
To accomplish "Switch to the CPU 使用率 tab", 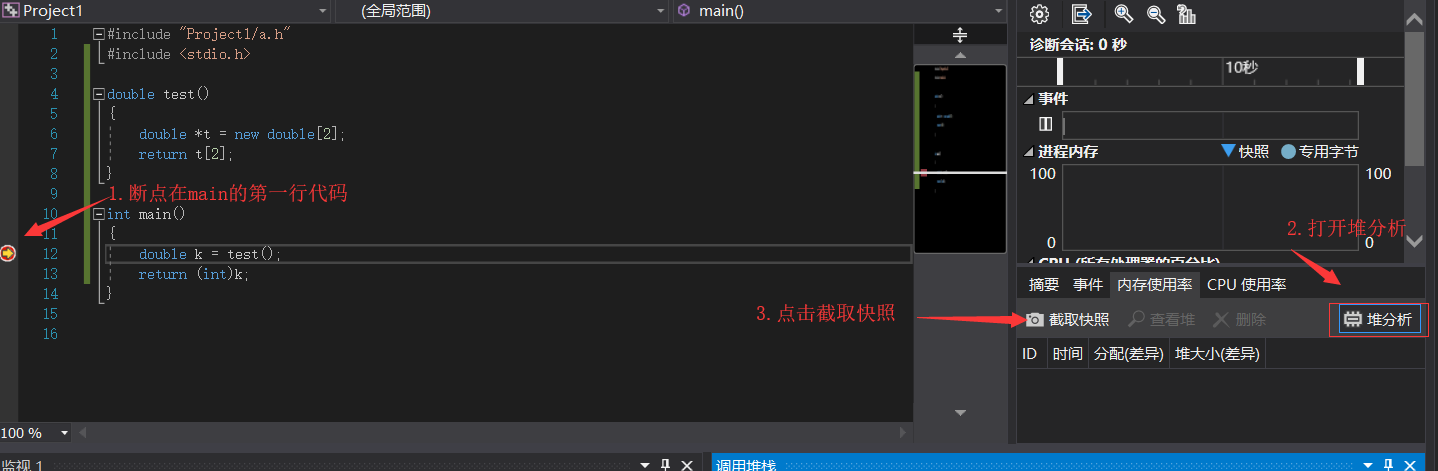I will point(1246,285).
